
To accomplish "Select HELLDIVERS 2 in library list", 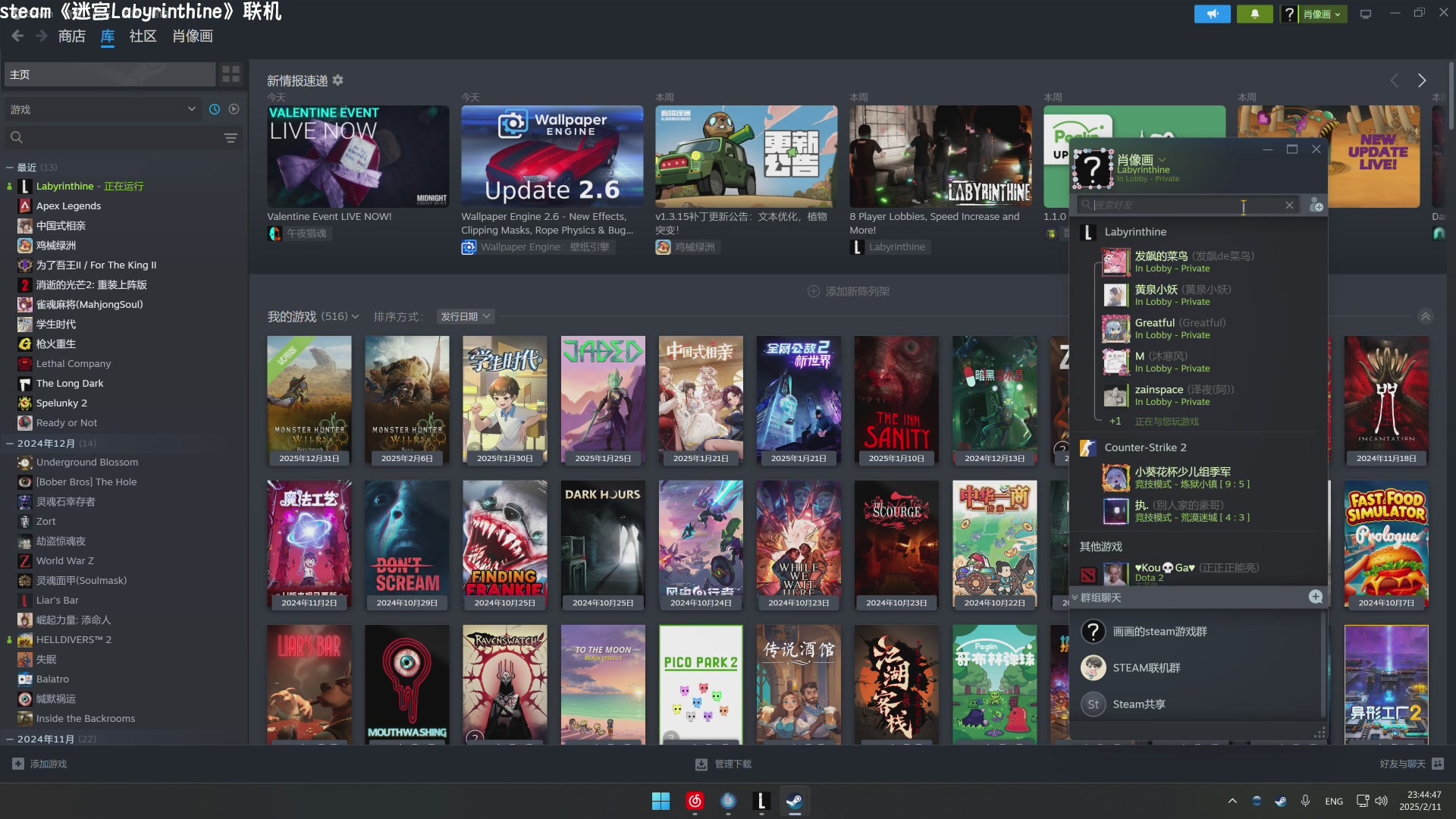I will coord(74,640).
